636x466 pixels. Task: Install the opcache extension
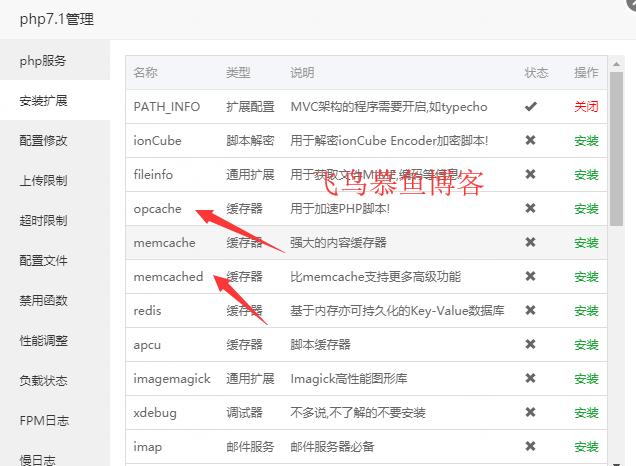coord(586,208)
